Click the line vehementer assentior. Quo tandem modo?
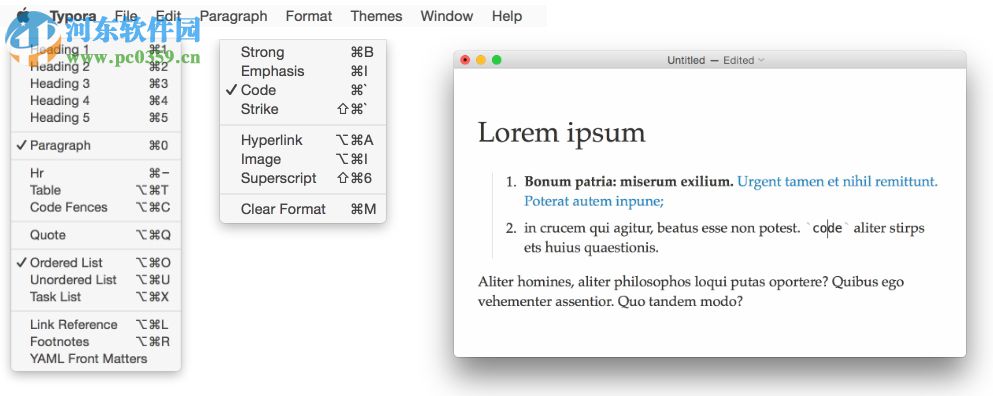 point(610,302)
